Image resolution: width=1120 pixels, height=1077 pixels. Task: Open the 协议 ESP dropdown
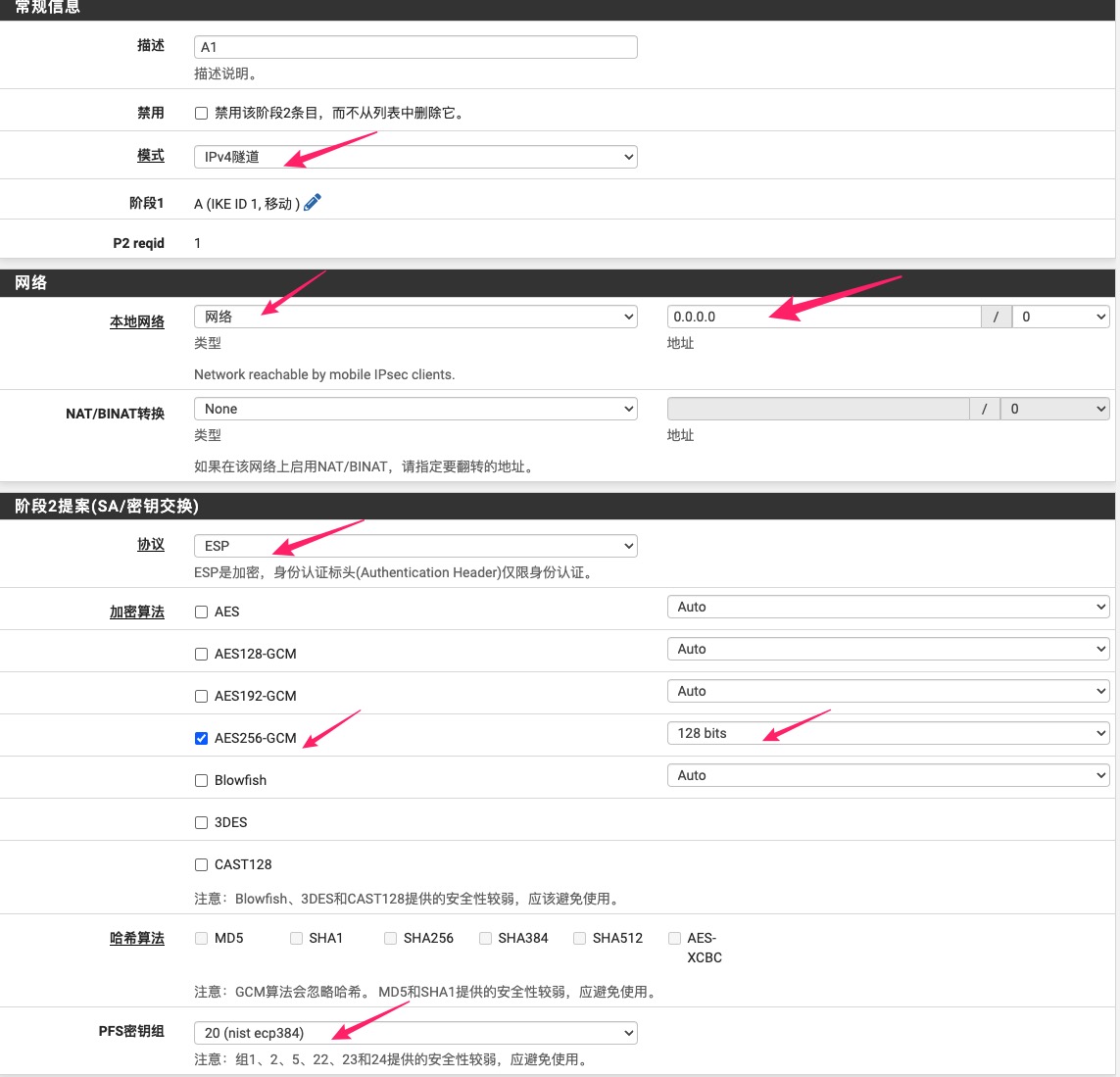coord(415,546)
